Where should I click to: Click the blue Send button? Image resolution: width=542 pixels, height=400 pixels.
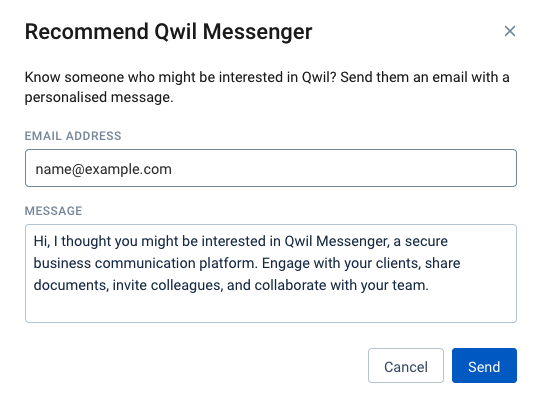(x=484, y=365)
